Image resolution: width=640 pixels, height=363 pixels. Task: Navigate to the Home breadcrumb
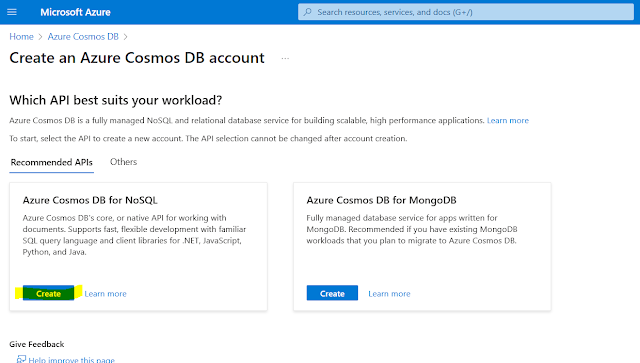click(21, 37)
